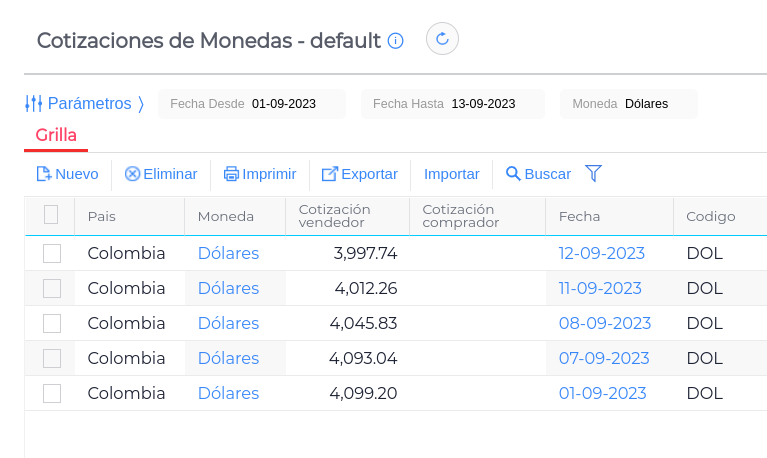The height and width of the screenshot is (458, 767).
Task: Select the checkbox for the 4,099.20 row
Action: coord(52,393)
